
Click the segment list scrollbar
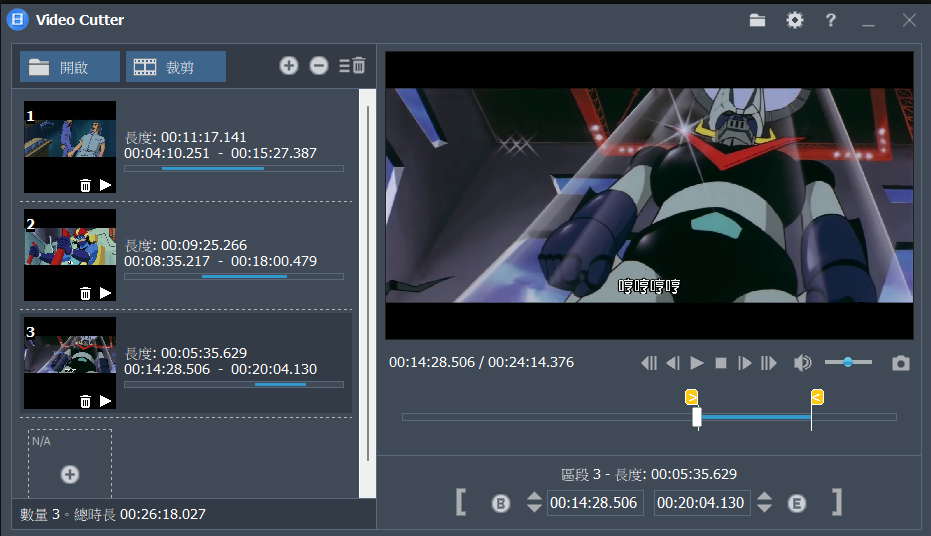[x=368, y=284]
